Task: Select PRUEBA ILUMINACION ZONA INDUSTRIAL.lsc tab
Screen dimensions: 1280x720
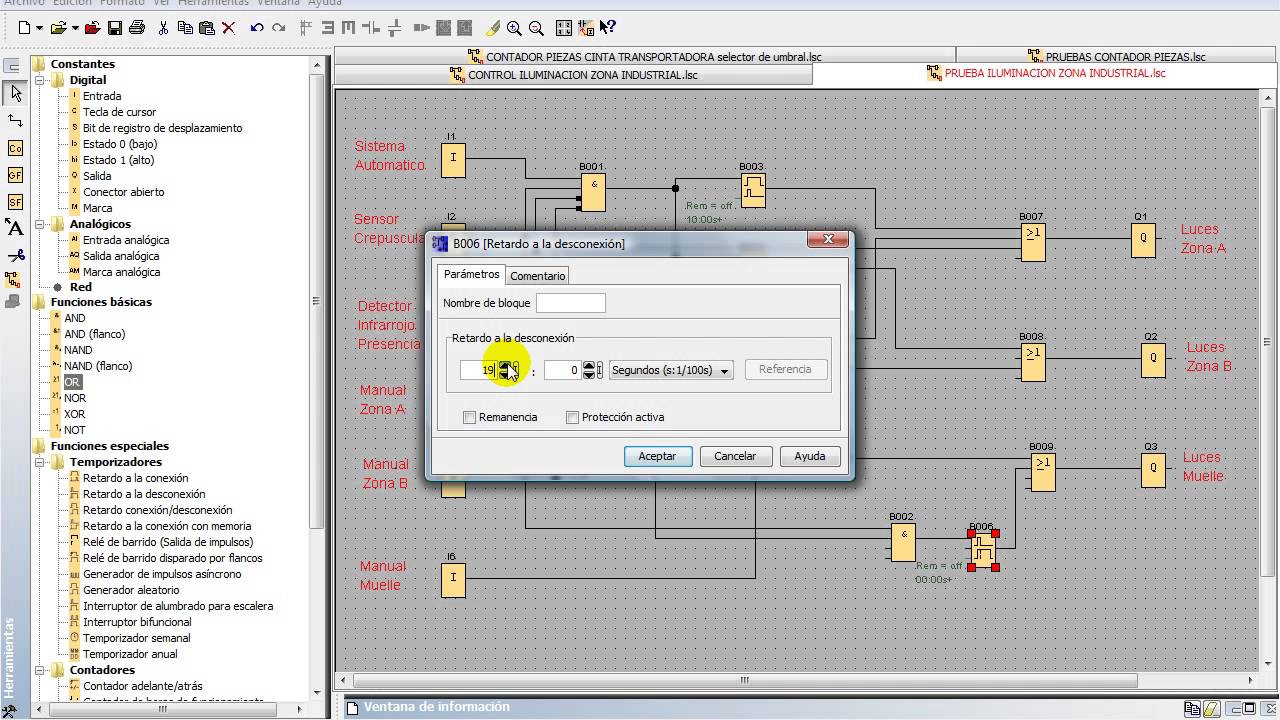Action: [1045, 73]
